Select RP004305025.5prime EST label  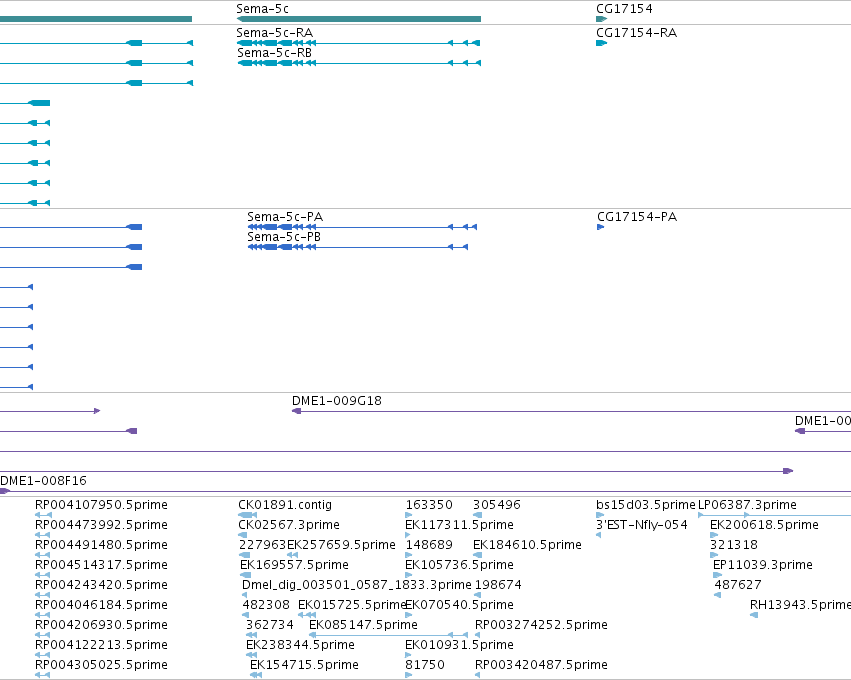point(101,665)
